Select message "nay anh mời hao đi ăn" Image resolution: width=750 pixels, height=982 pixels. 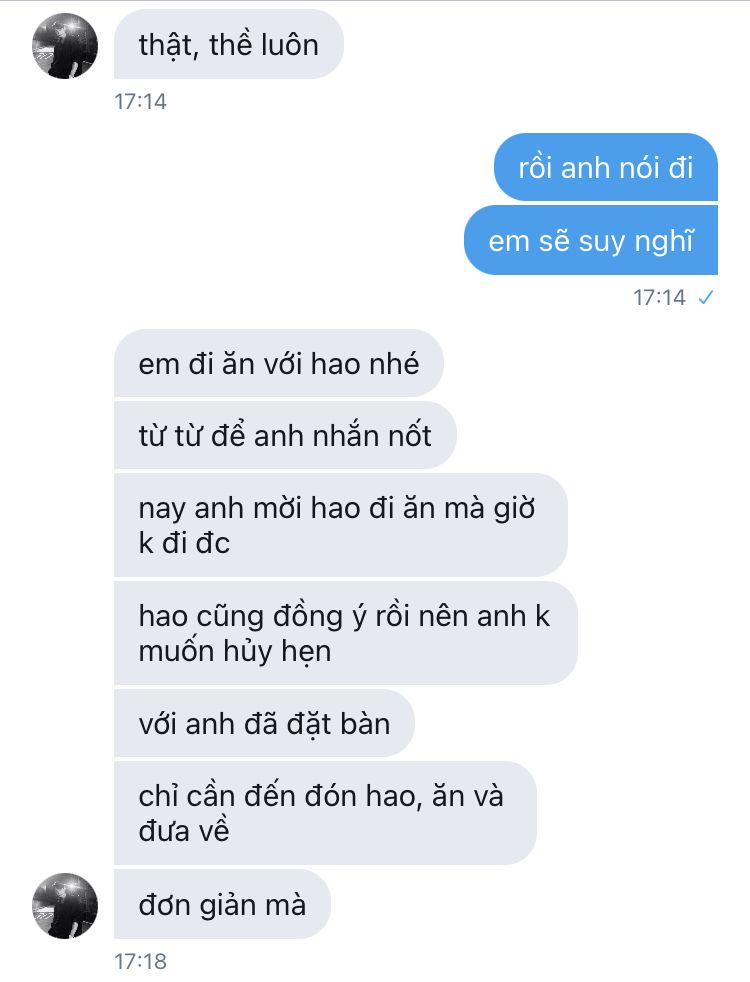(341, 525)
